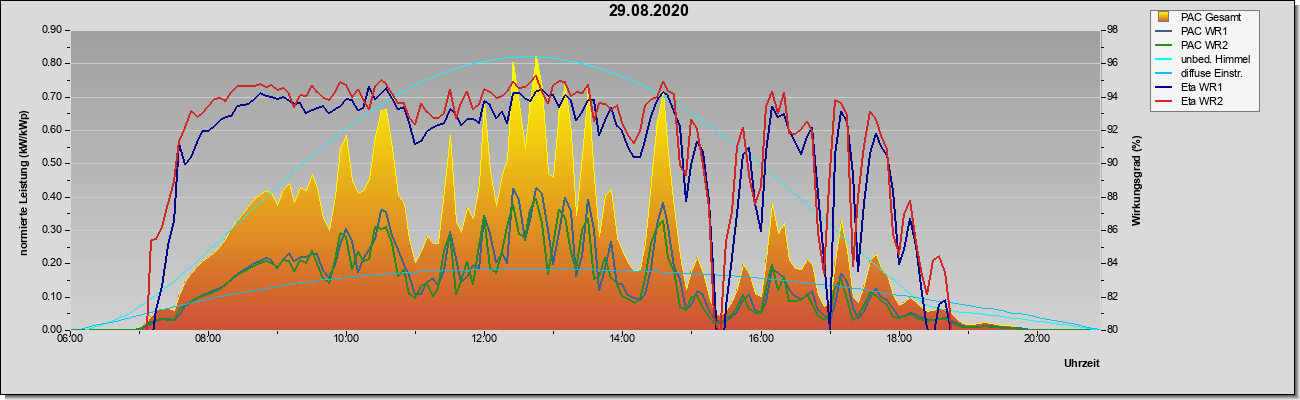Click the 0.10 power axis value
1300x400 pixels.
point(53,297)
